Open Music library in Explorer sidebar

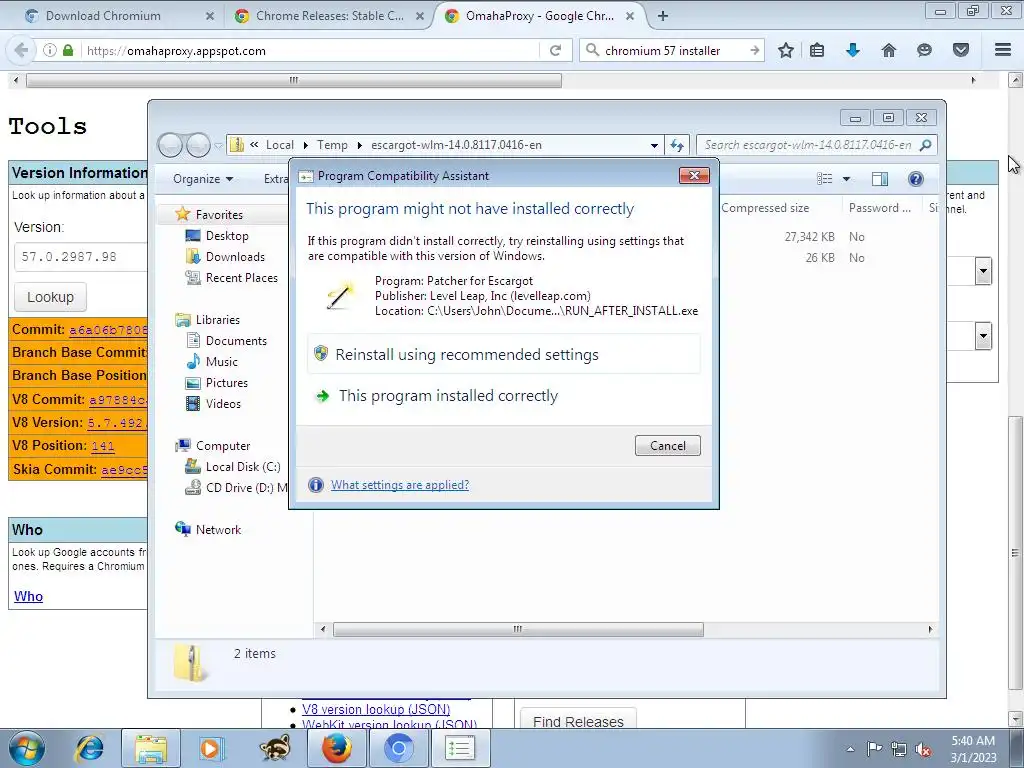(x=221, y=361)
